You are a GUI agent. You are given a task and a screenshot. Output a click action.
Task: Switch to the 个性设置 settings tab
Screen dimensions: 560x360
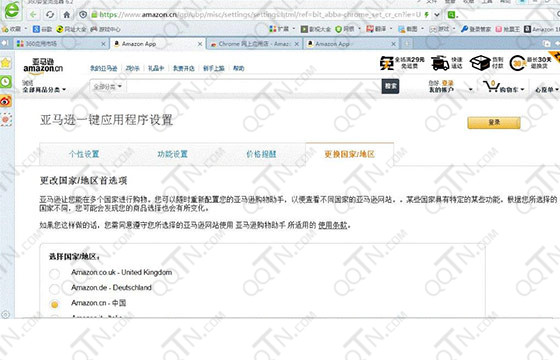(x=84, y=154)
